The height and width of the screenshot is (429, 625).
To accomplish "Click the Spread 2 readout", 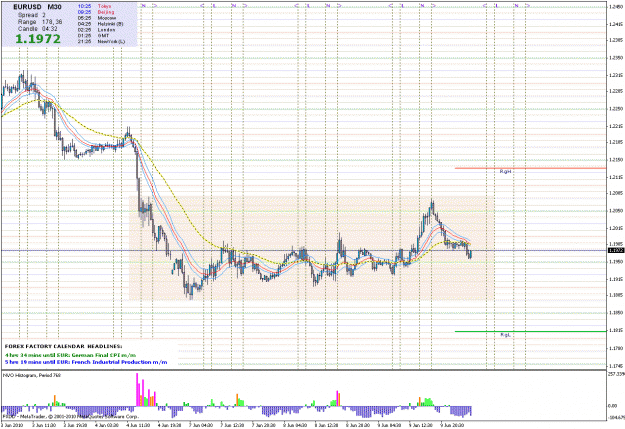I will click(x=32, y=15).
